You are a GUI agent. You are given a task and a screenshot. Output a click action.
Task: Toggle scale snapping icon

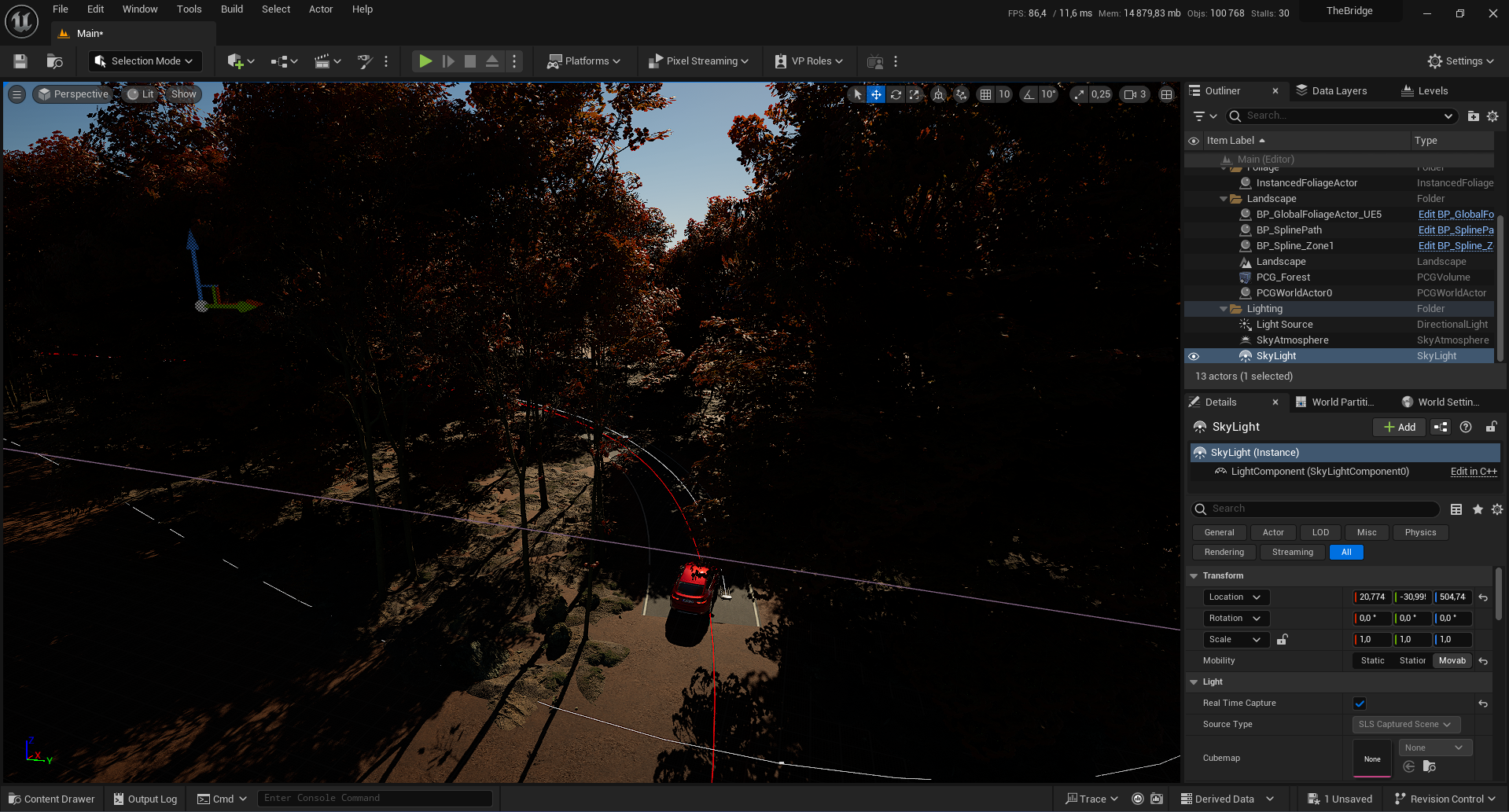[x=1079, y=94]
